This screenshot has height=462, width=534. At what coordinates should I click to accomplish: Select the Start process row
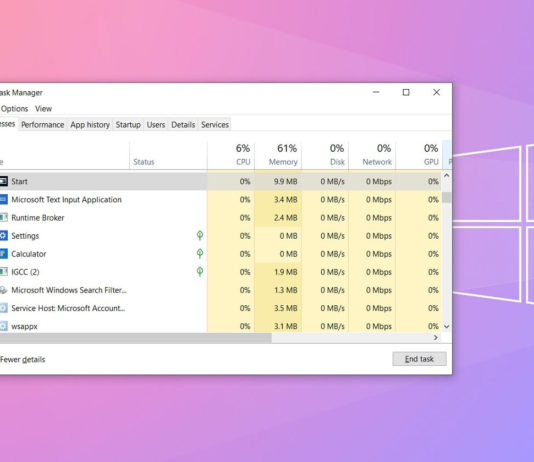220,181
